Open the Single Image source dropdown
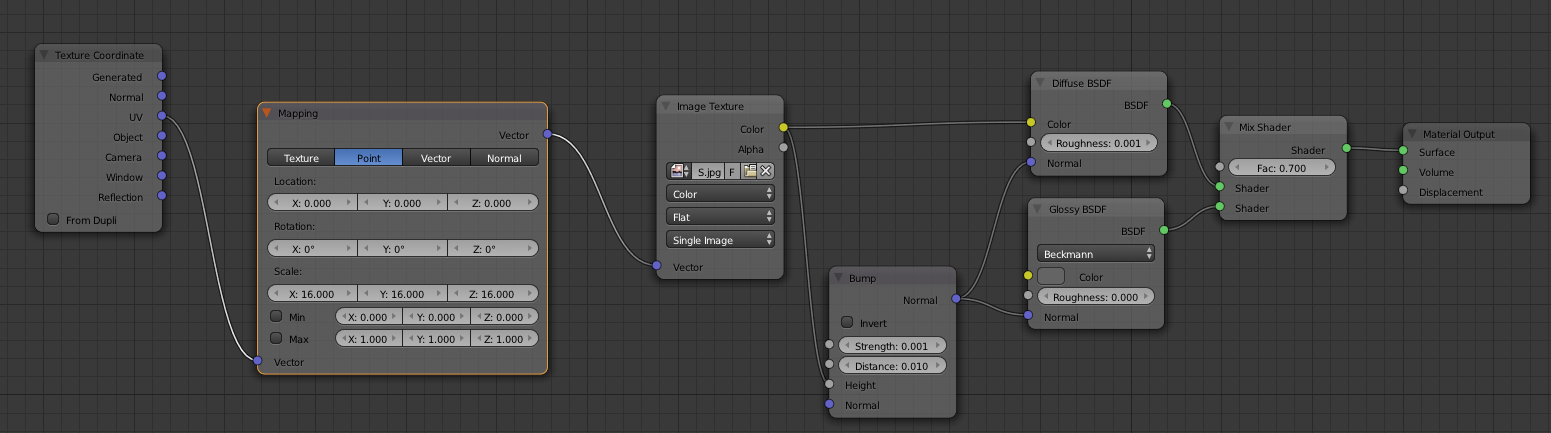1551x433 pixels. (720, 240)
